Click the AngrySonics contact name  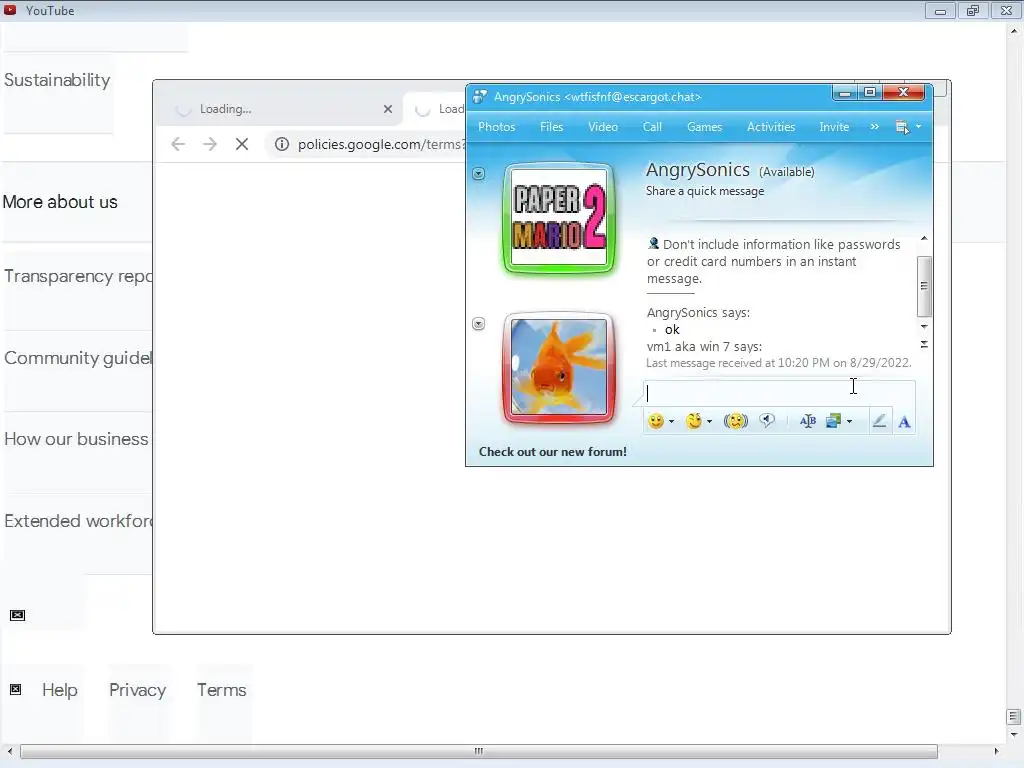[x=697, y=170]
